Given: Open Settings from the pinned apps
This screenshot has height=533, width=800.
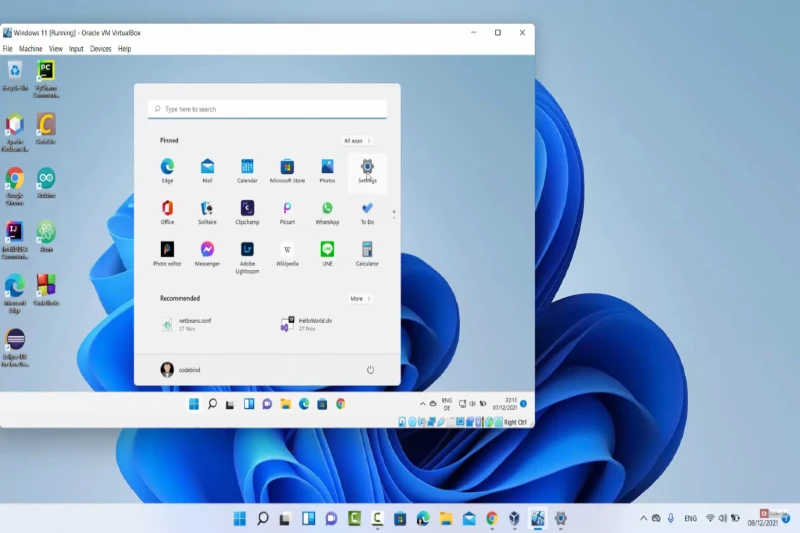Looking at the screenshot, I should [367, 171].
